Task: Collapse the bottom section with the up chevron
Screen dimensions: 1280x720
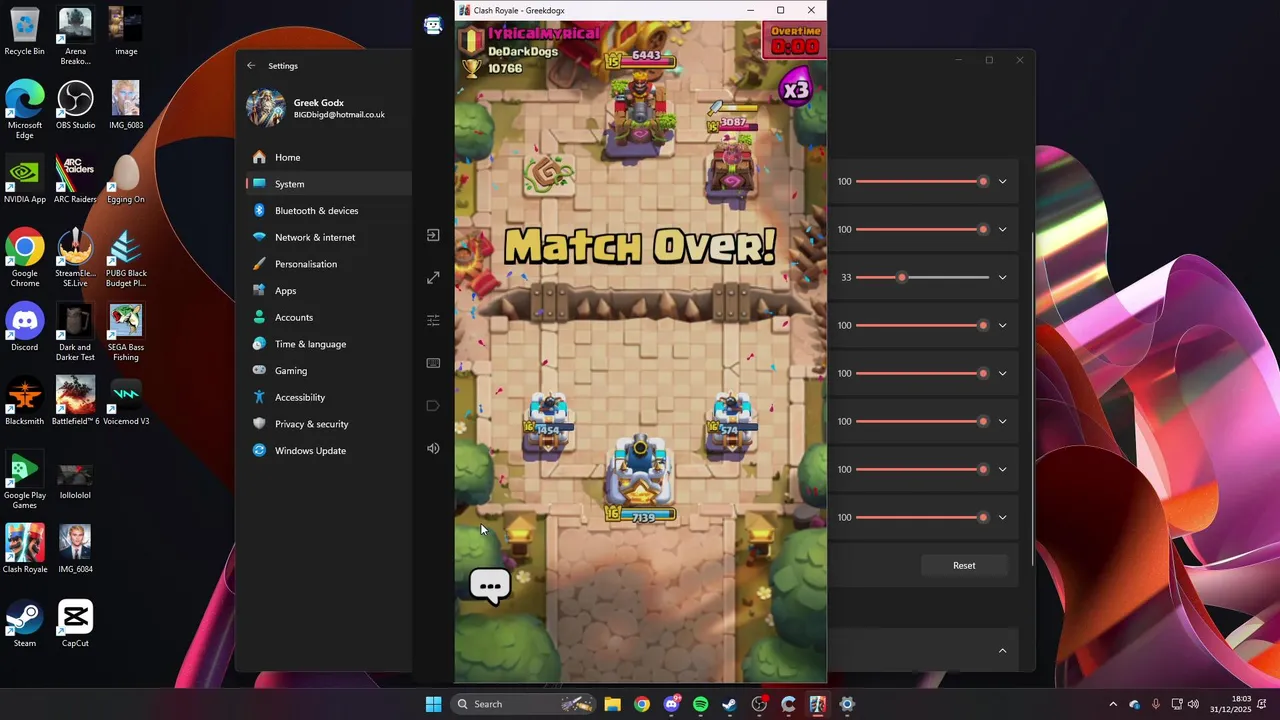Action: [x=1002, y=651]
